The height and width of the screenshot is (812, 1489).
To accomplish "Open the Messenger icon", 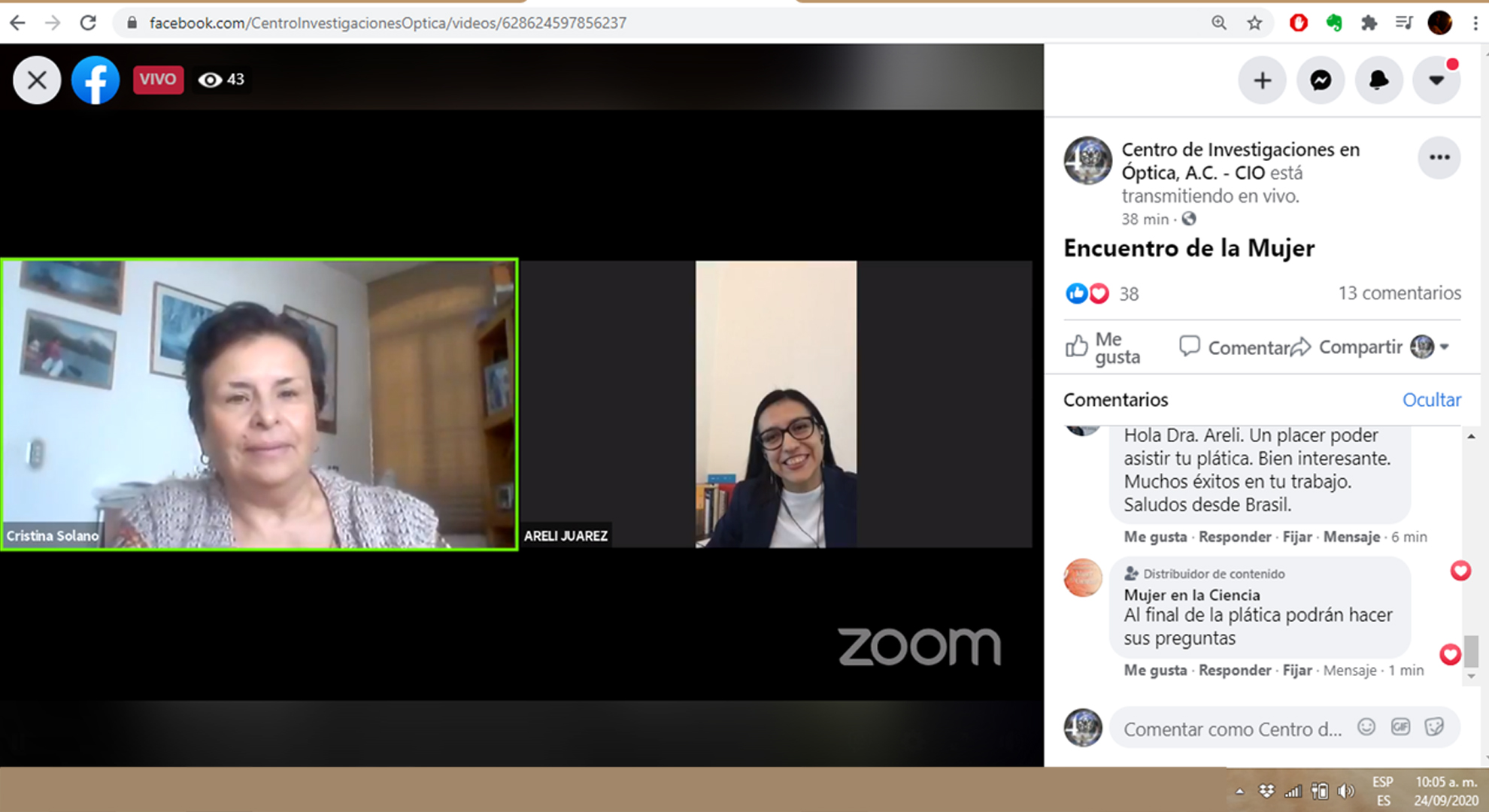I will [1321, 80].
